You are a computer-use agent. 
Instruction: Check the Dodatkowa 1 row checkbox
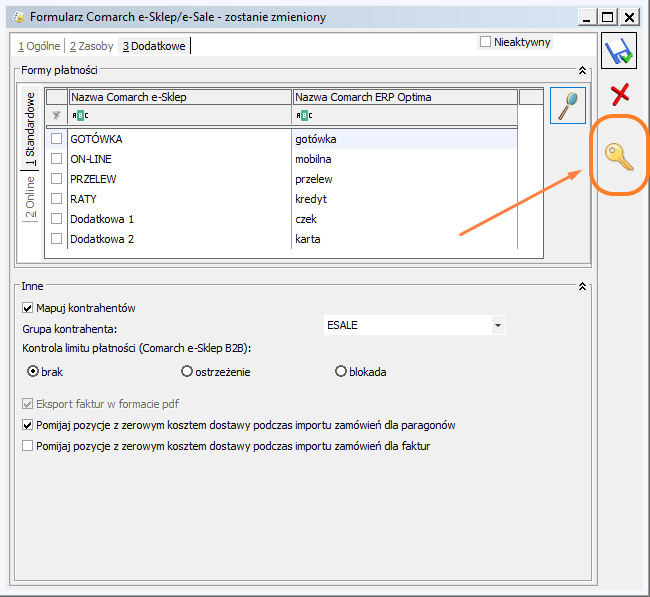pos(56,218)
